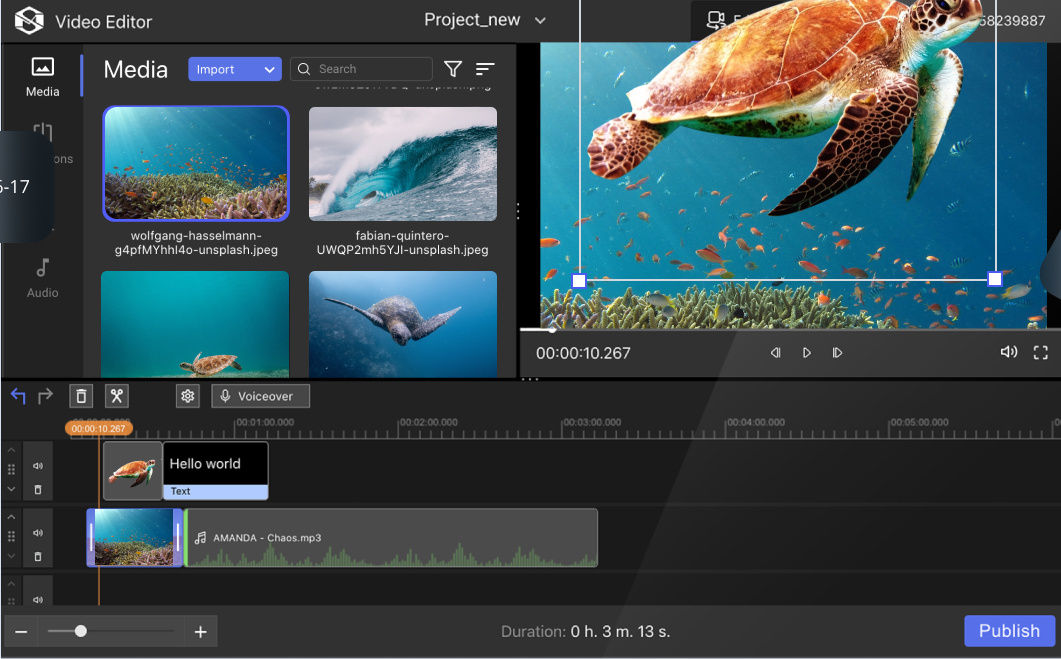Delete the selected clip with the toolbar trash icon
The width and height of the screenshot is (1061, 659).
[81, 396]
